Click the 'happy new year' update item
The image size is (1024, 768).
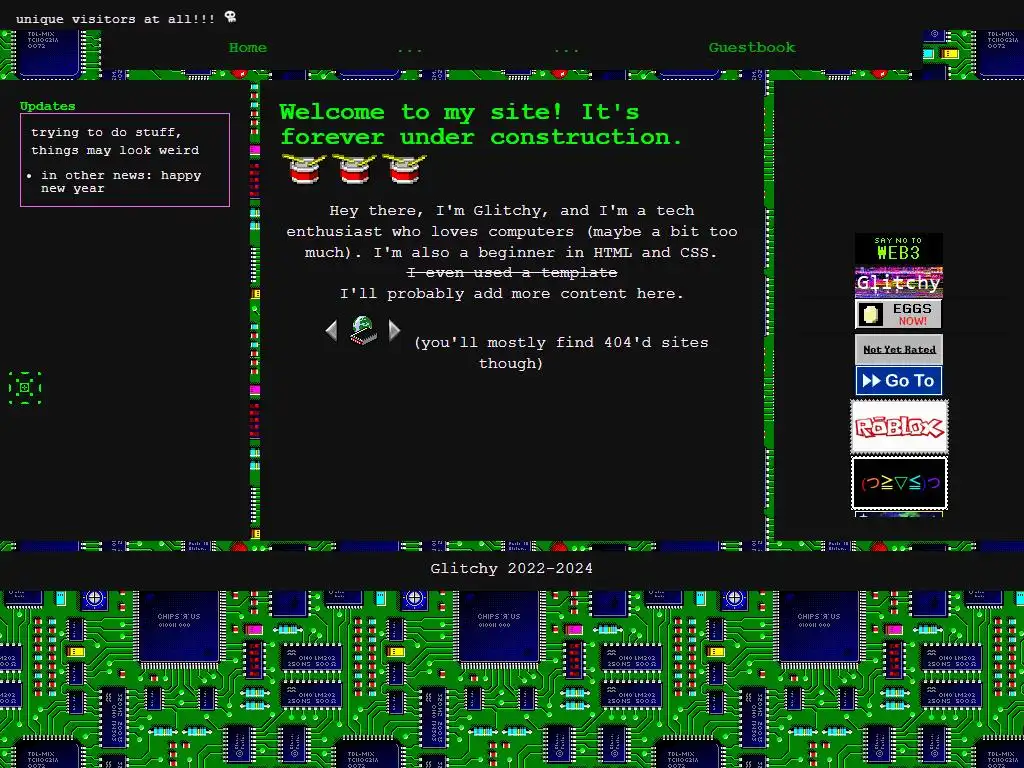click(x=121, y=182)
